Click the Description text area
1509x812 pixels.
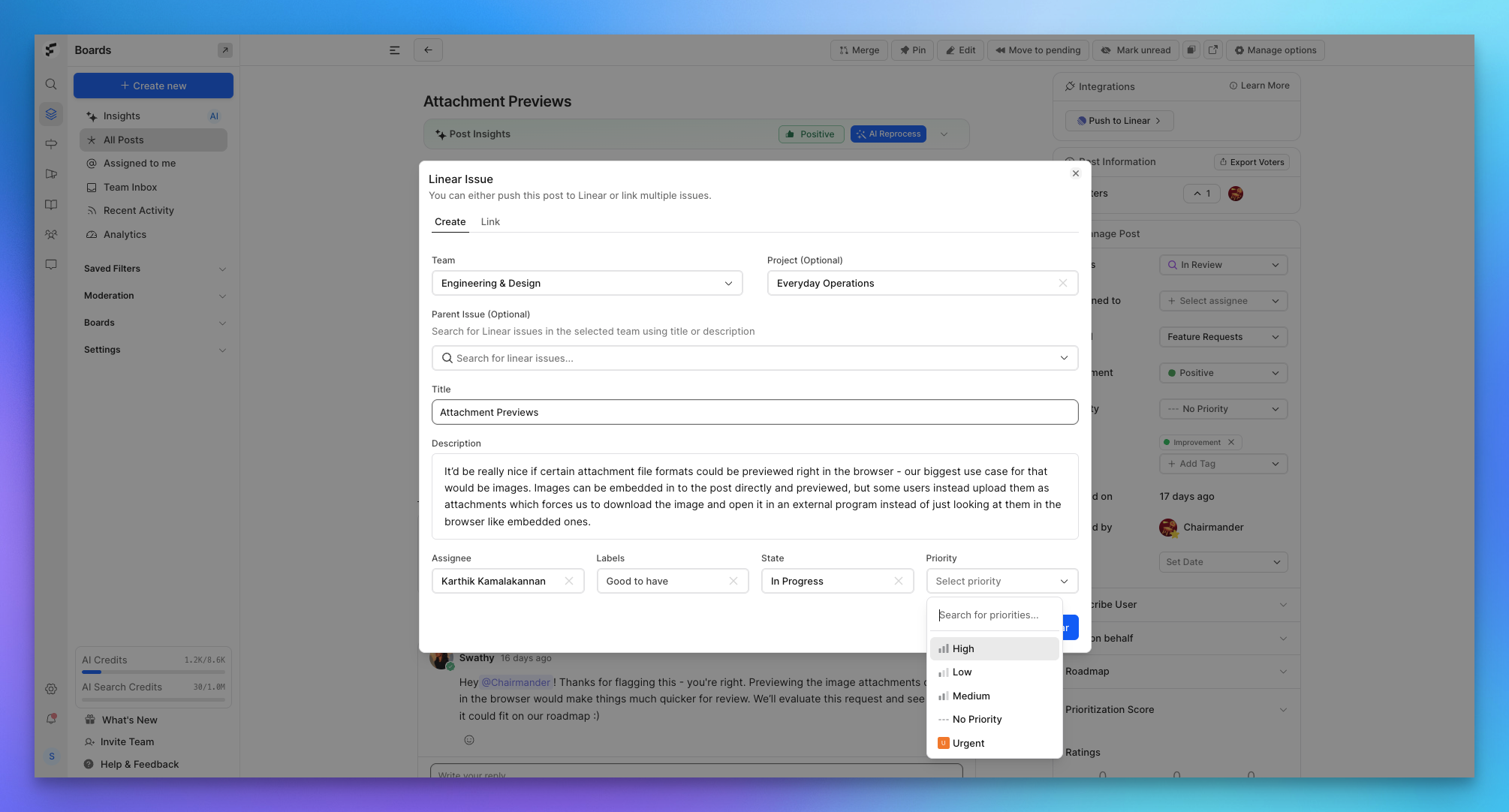point(754,496)
